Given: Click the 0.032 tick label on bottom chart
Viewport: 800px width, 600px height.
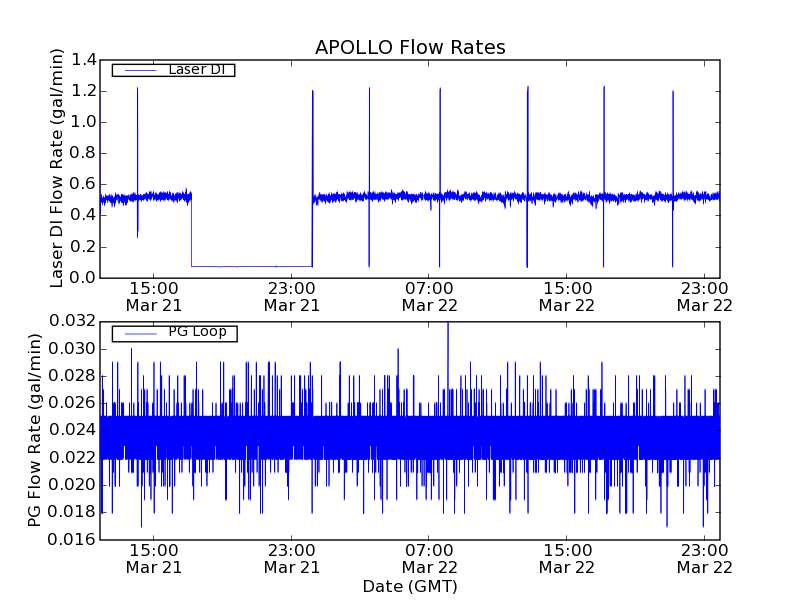Looking at the screenshot, I should [72, 321].
